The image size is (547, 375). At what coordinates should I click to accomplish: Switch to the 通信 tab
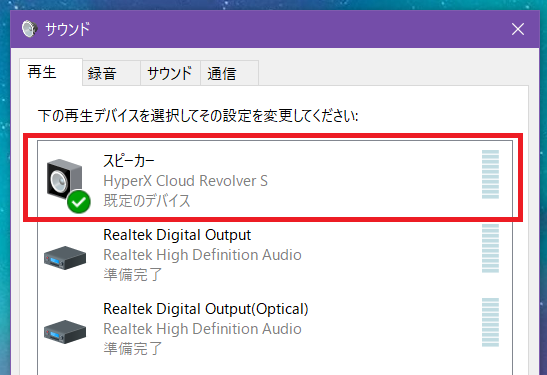pos(229,73)
